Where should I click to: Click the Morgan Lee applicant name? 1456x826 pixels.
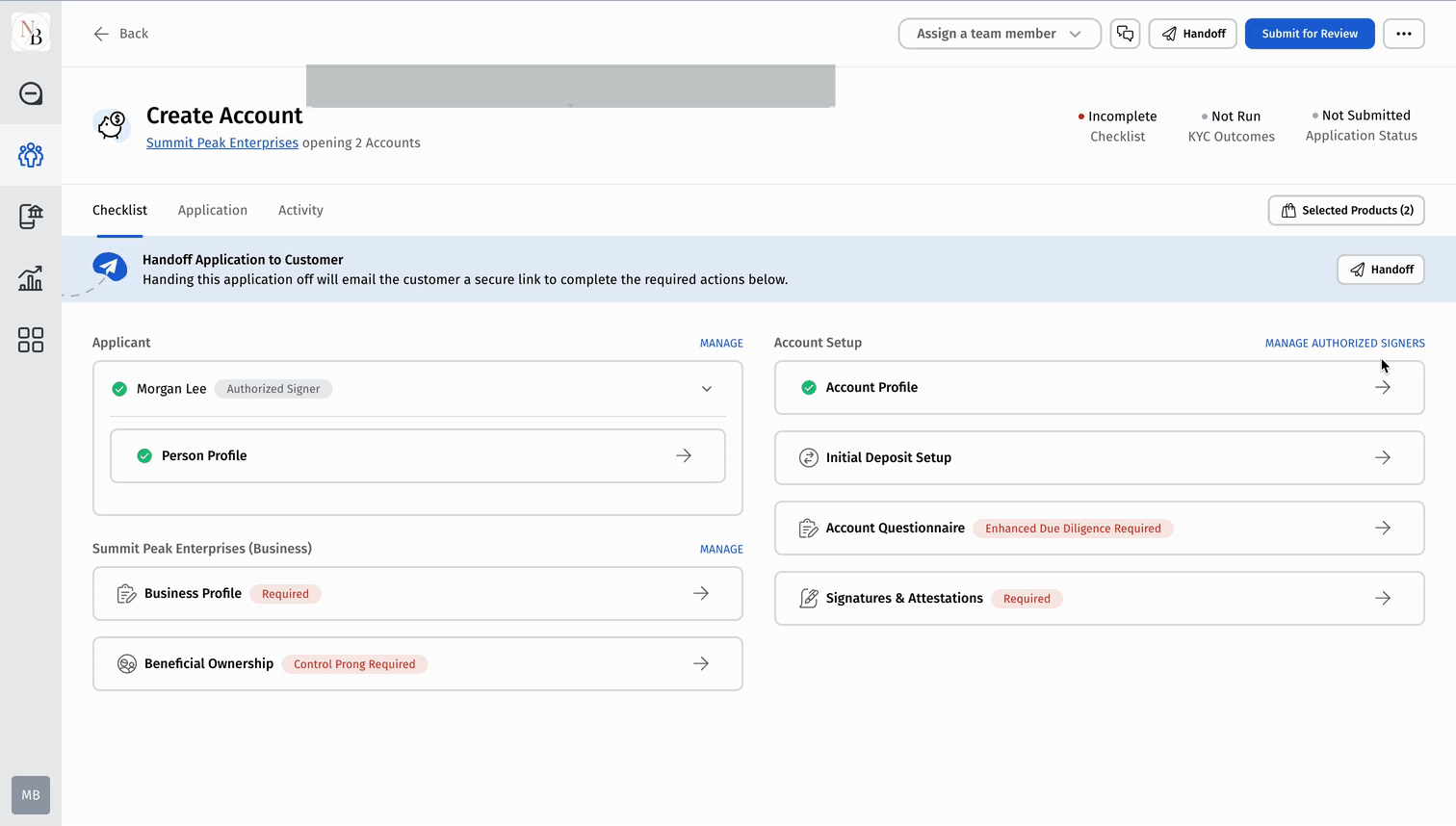pyautogui.click(x=171, y=389)
